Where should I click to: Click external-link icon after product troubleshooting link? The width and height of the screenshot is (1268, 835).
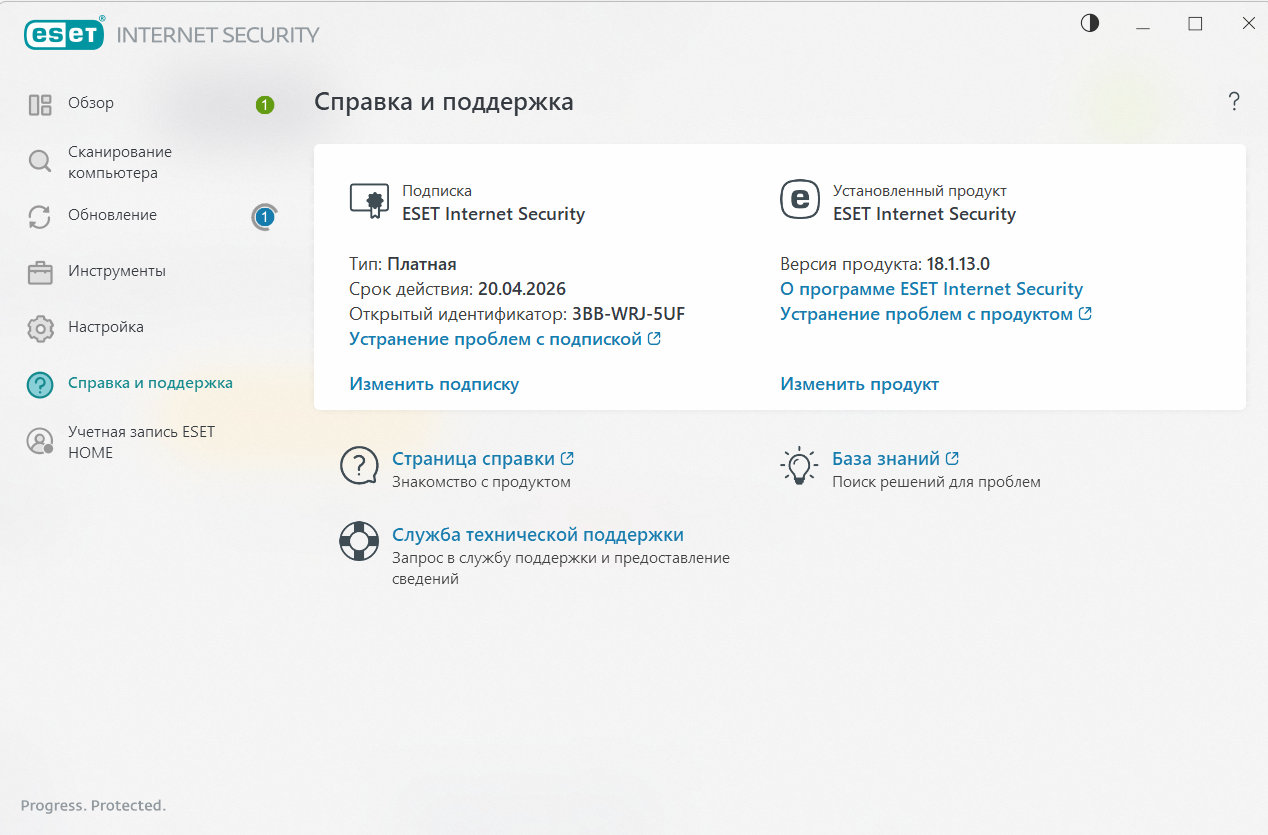point(1085,314)
